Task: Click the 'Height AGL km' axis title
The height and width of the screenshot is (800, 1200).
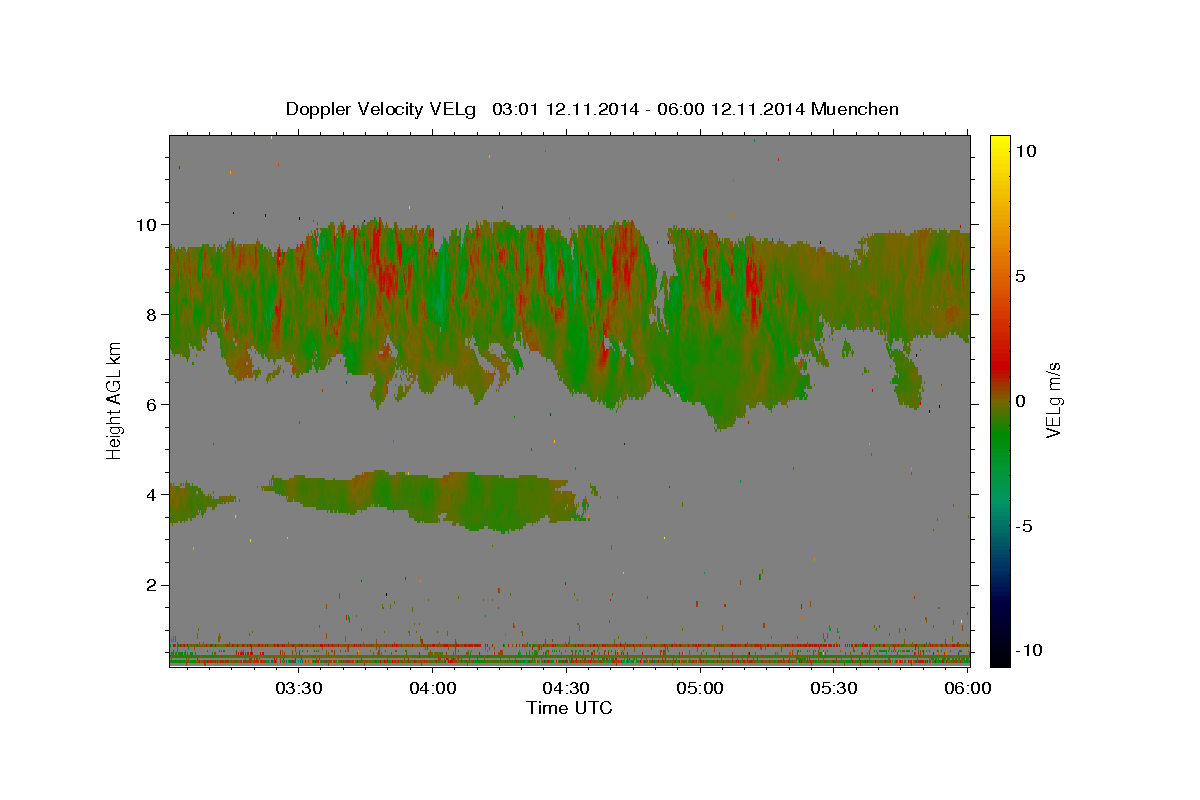Action: pos(114,400)
